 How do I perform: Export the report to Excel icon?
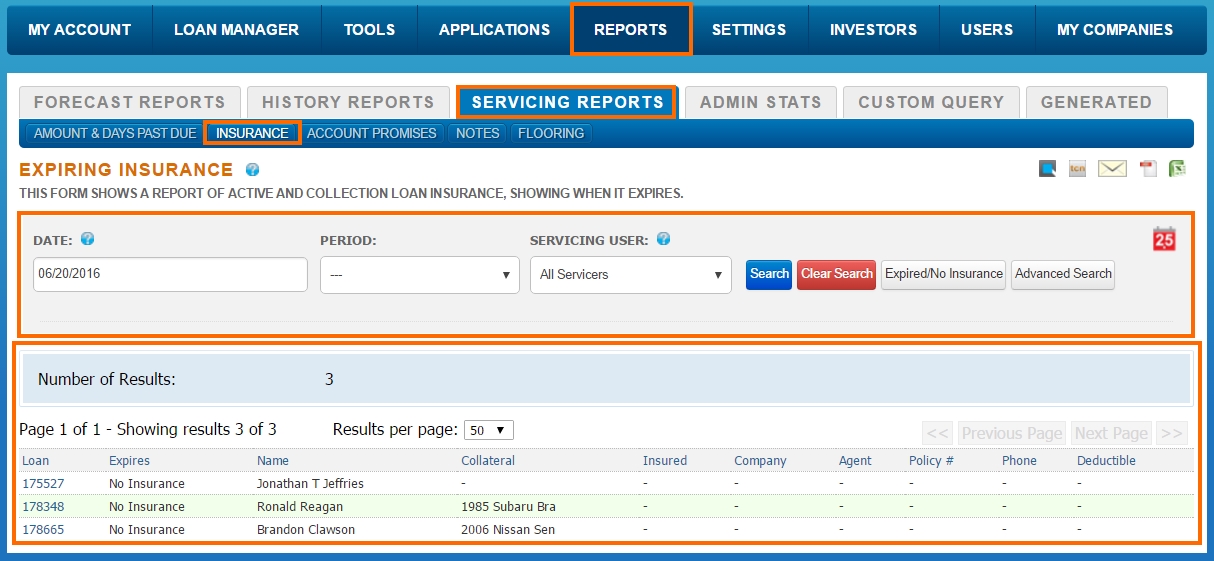(1177, 169)
